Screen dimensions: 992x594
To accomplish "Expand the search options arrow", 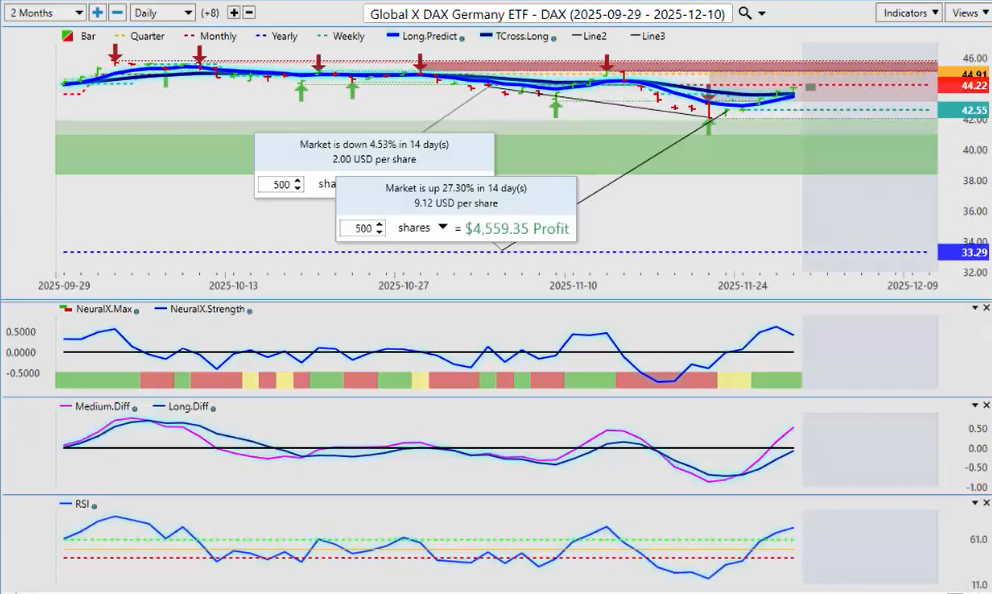I will [x=763, y=13].
